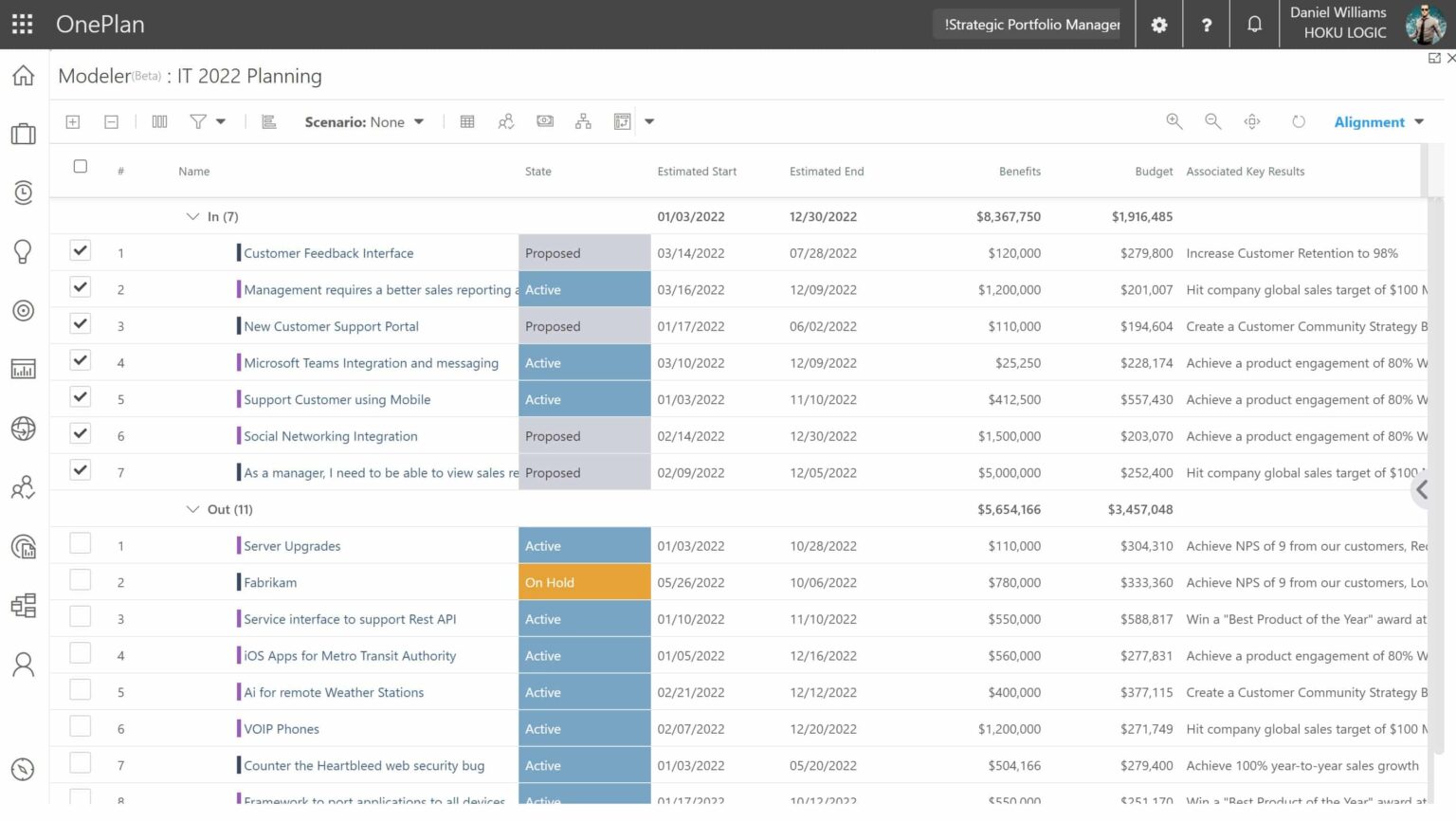Open the briefcase portfolio sidebar icon

point(24,134)
